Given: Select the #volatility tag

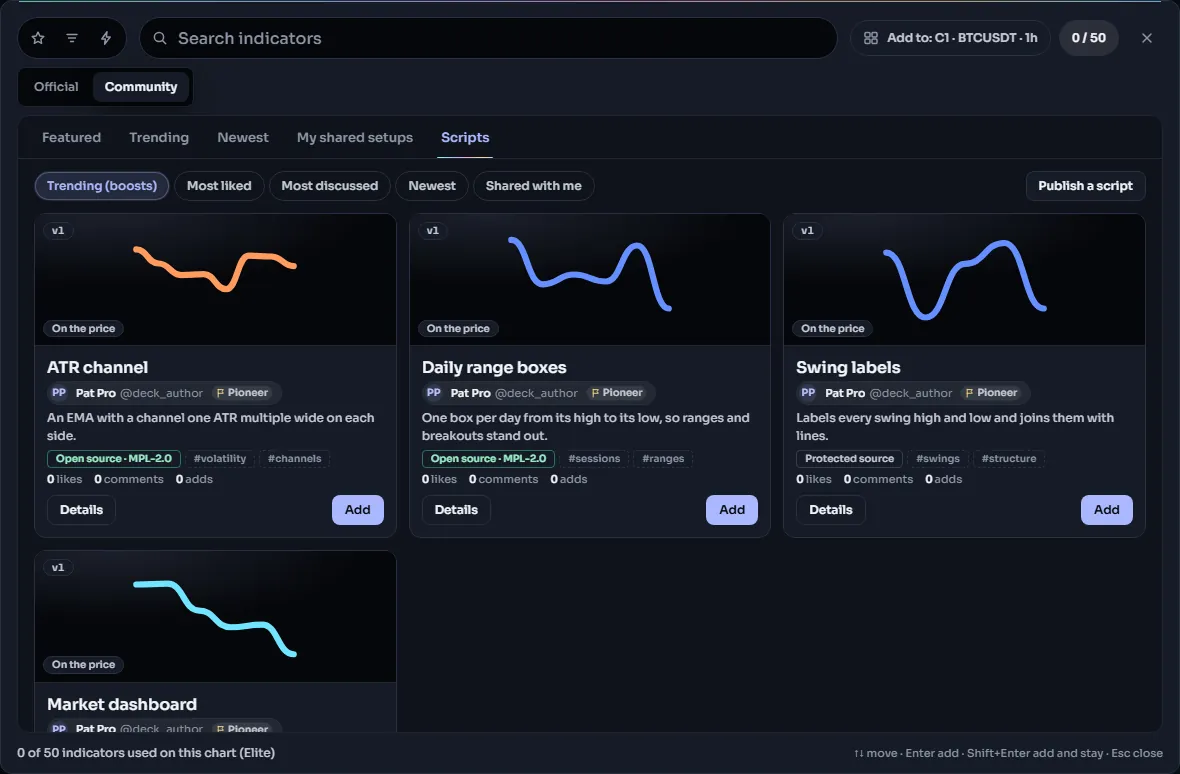Looking at the screenshot, I should pos(220,459).
